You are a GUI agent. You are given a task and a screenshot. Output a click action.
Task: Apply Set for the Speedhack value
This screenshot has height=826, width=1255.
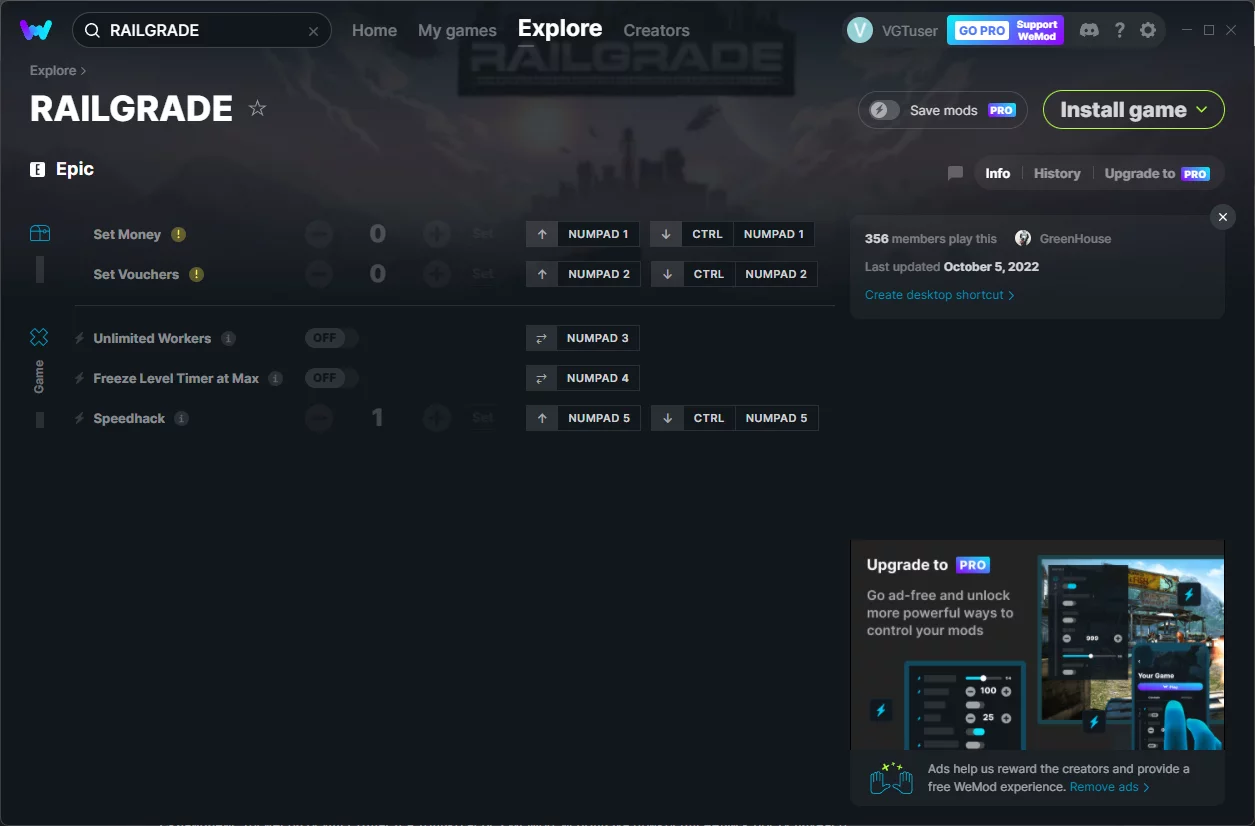click(483, 418)
